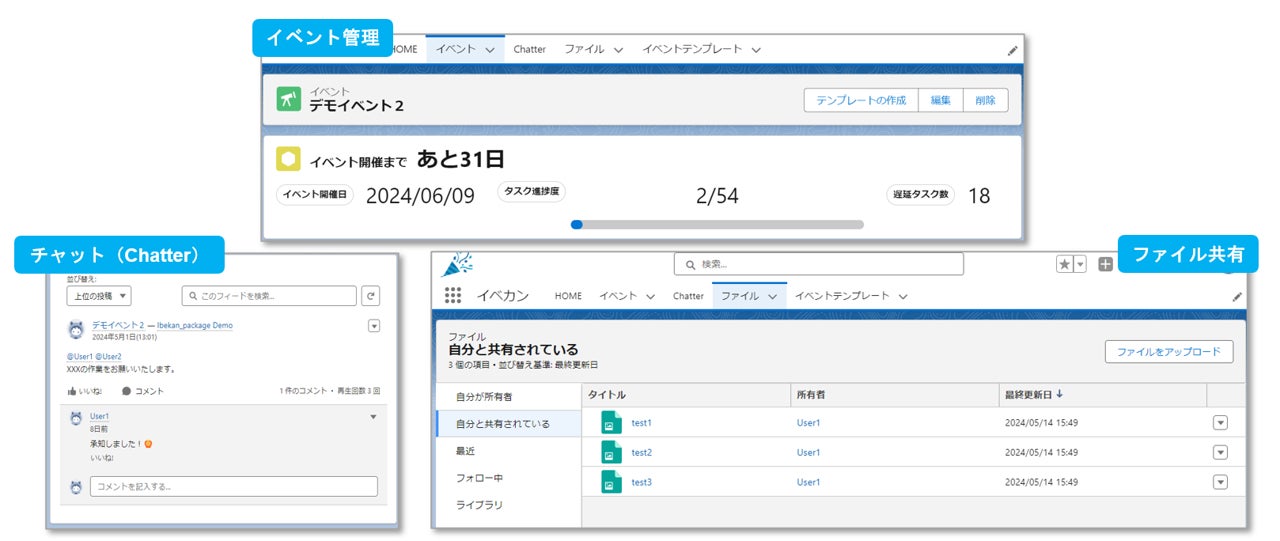Open the test3 file link
The height and width of the screenshot is (541, 1280).
[x=642, y=482]
